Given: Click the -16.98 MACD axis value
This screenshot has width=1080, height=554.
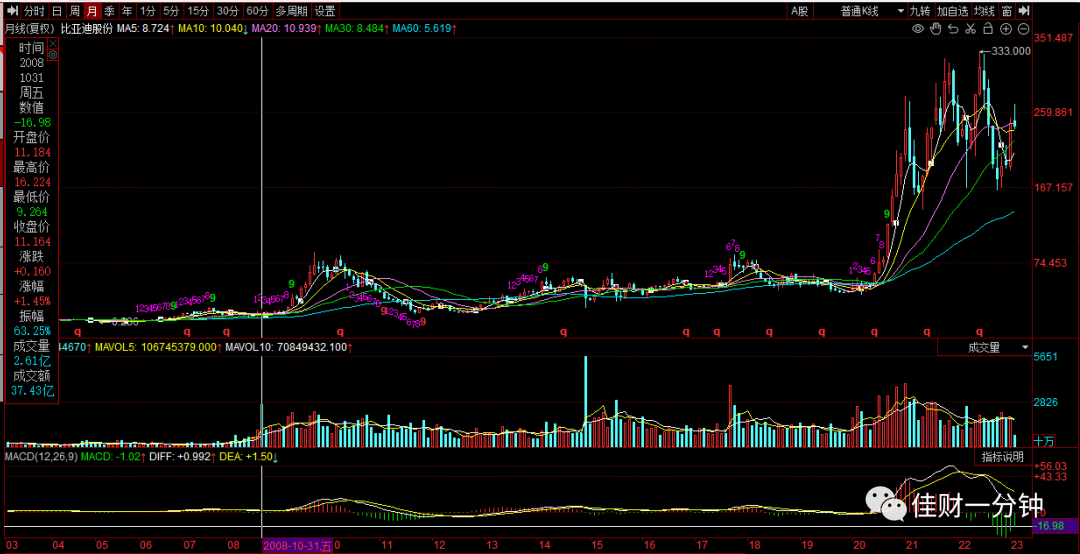Looking at the screenshot, I should [1050, 526].
